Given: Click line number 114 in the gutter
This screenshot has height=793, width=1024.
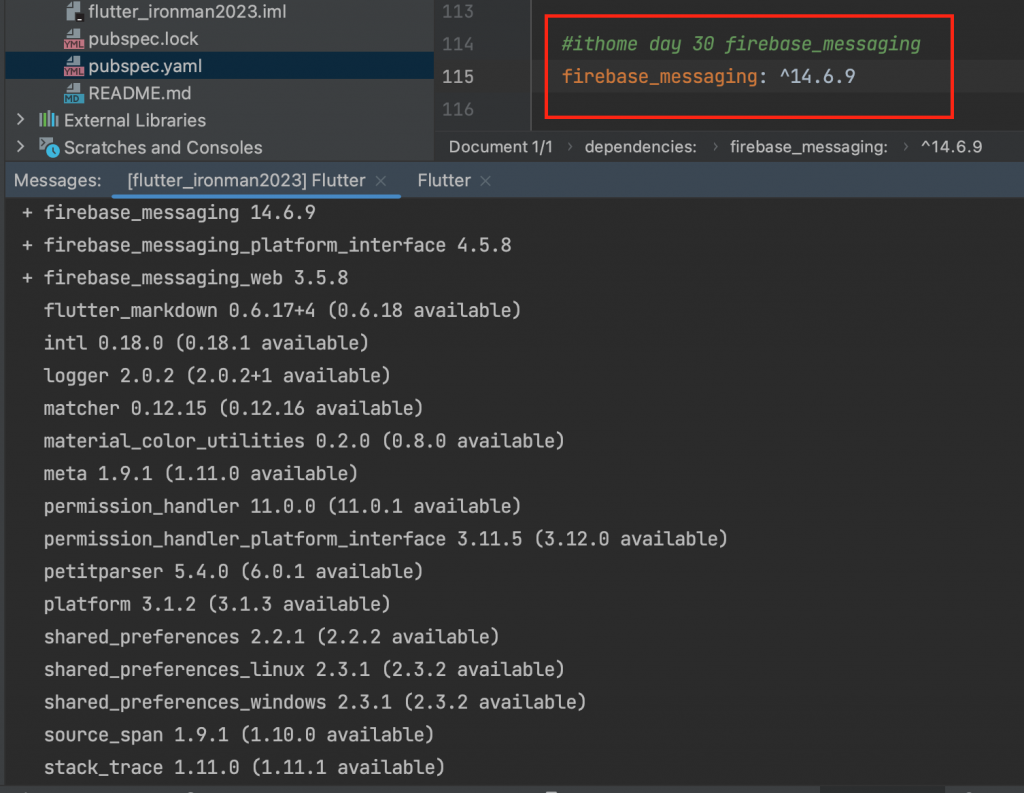Looking at the screenshot, I should point(458,44).
